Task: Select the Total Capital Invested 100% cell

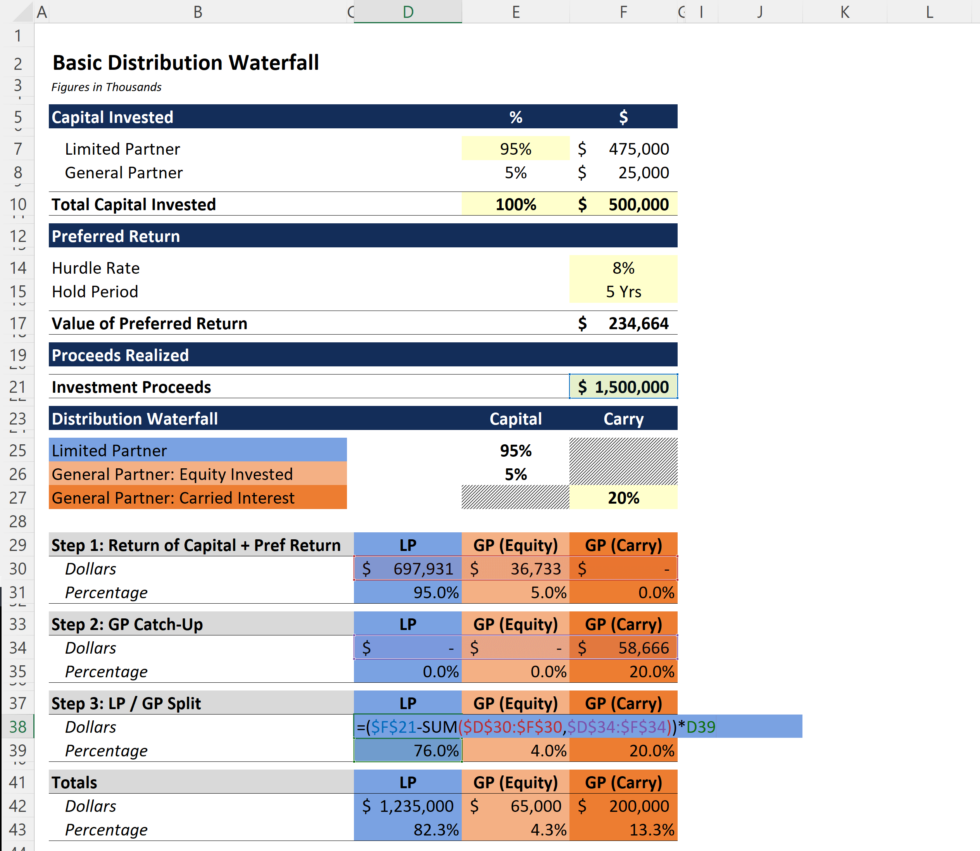Action: [515, 204]
